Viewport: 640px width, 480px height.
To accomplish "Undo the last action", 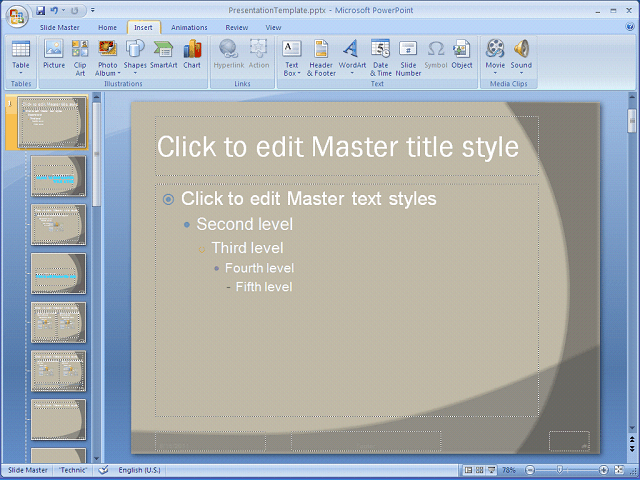I will coord(54,11).
